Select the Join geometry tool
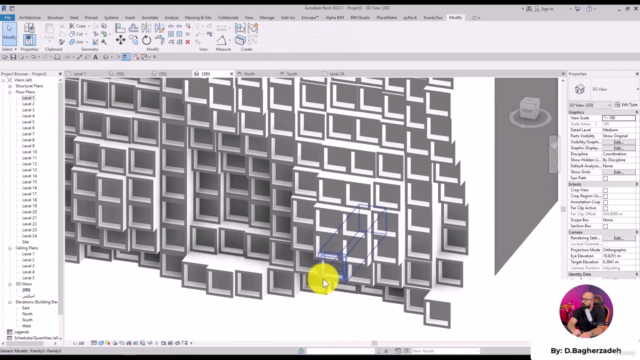This screenshot has width=640, height=360. (77, 42)
